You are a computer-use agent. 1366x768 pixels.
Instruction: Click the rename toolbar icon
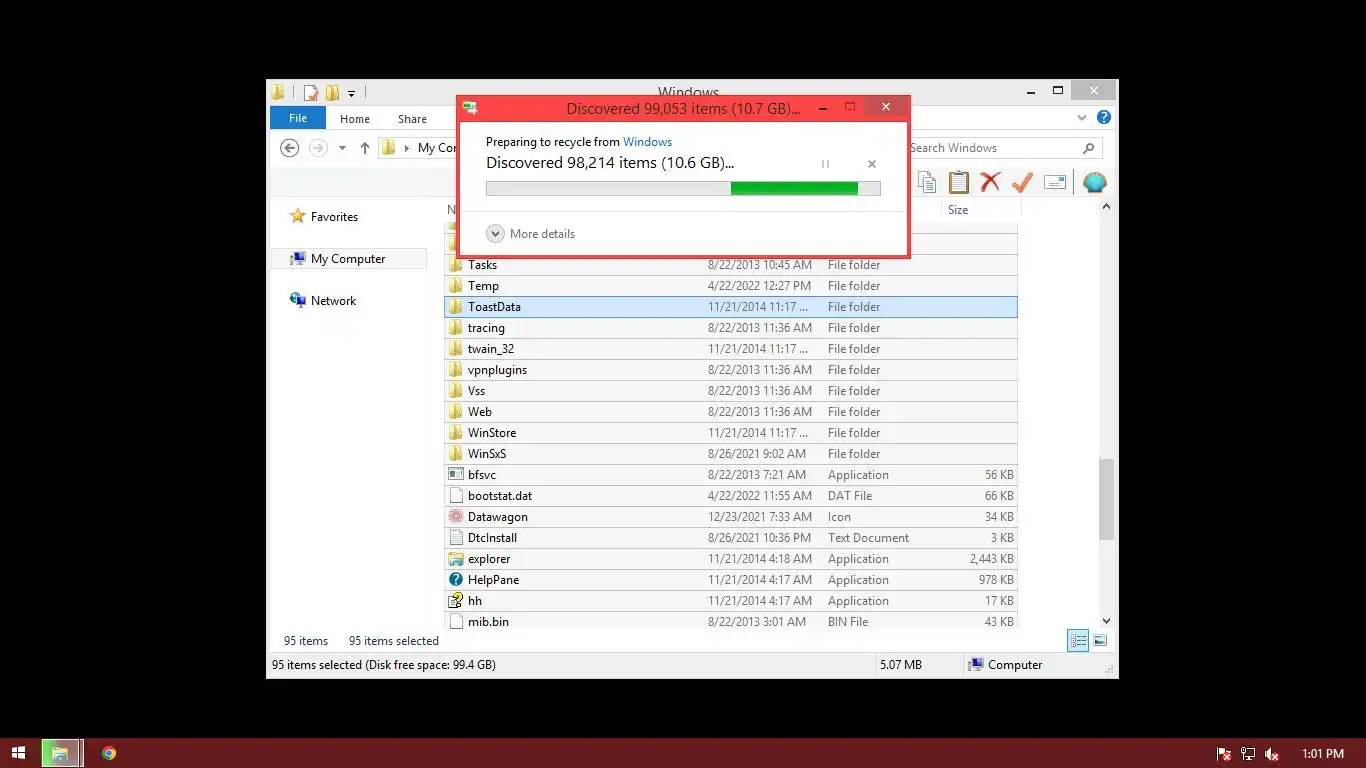(x=1055, y=182)
